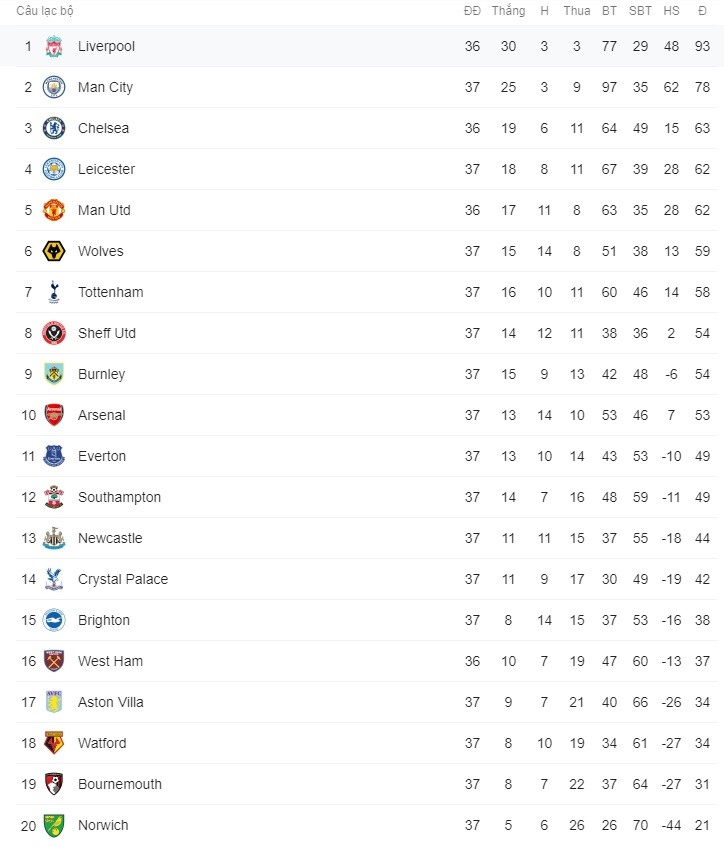Click the Arsenal club crest
Screen dimensions: 724x847
54,415
